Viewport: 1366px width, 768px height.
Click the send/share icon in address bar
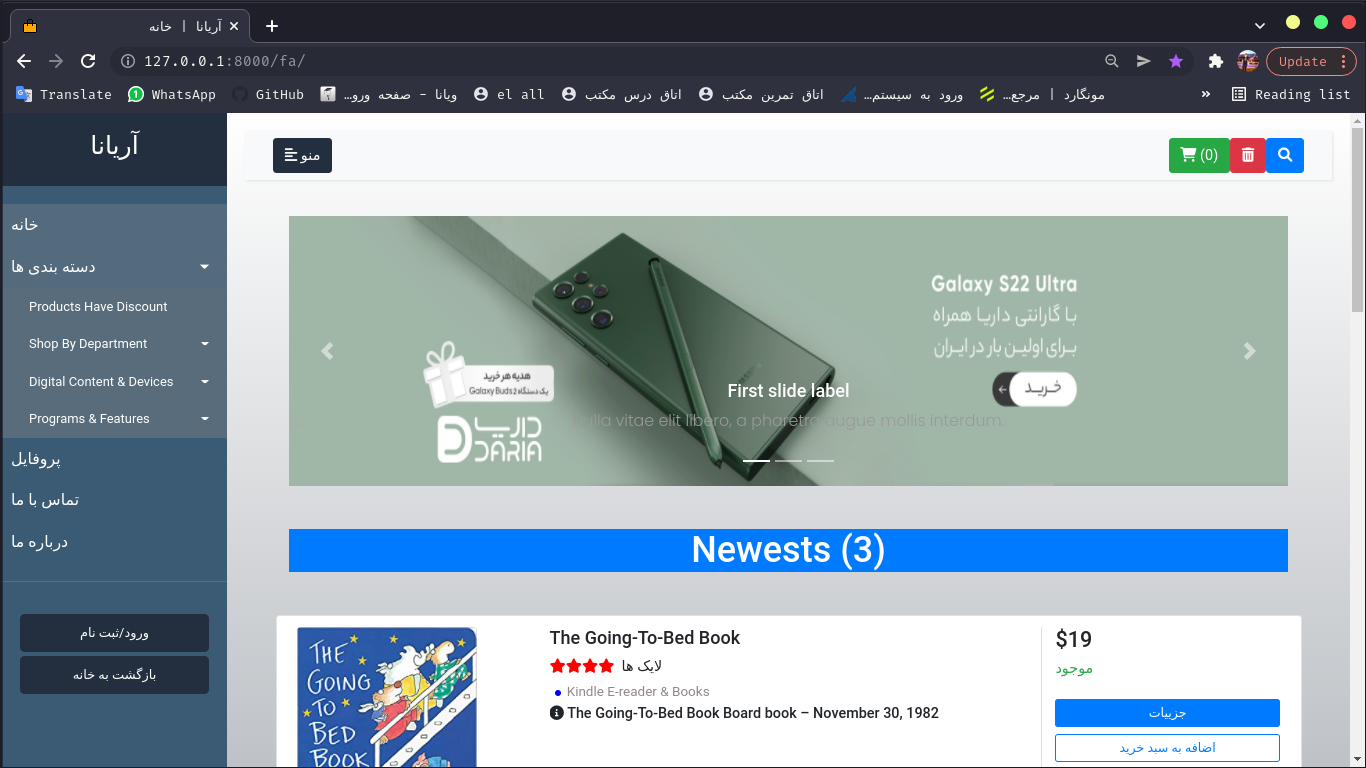[x=1143, y=61]
